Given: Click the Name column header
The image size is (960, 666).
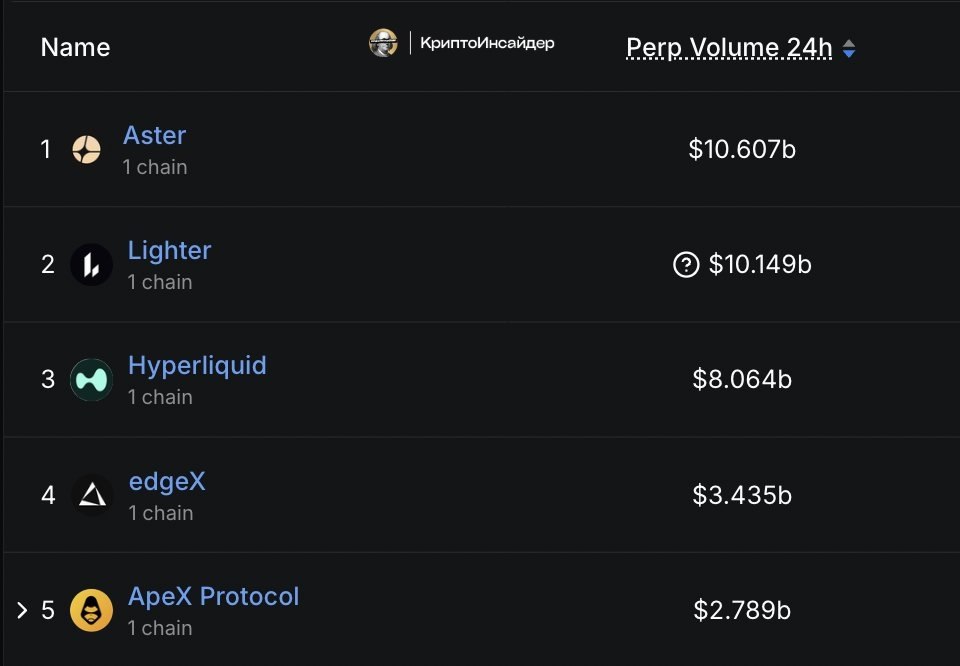Looking at the screenshot, I should click(75, 47).
